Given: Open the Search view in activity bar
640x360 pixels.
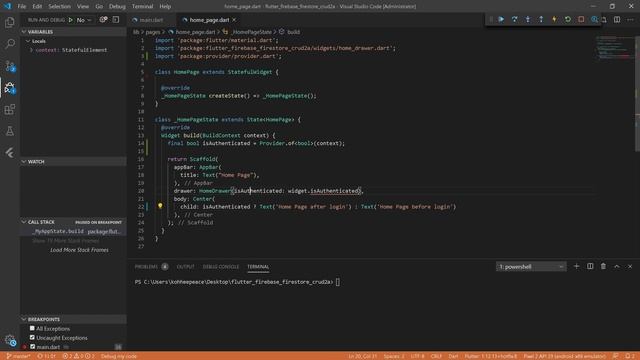Looking at the screenshot, I should click(x=10, y=44).
